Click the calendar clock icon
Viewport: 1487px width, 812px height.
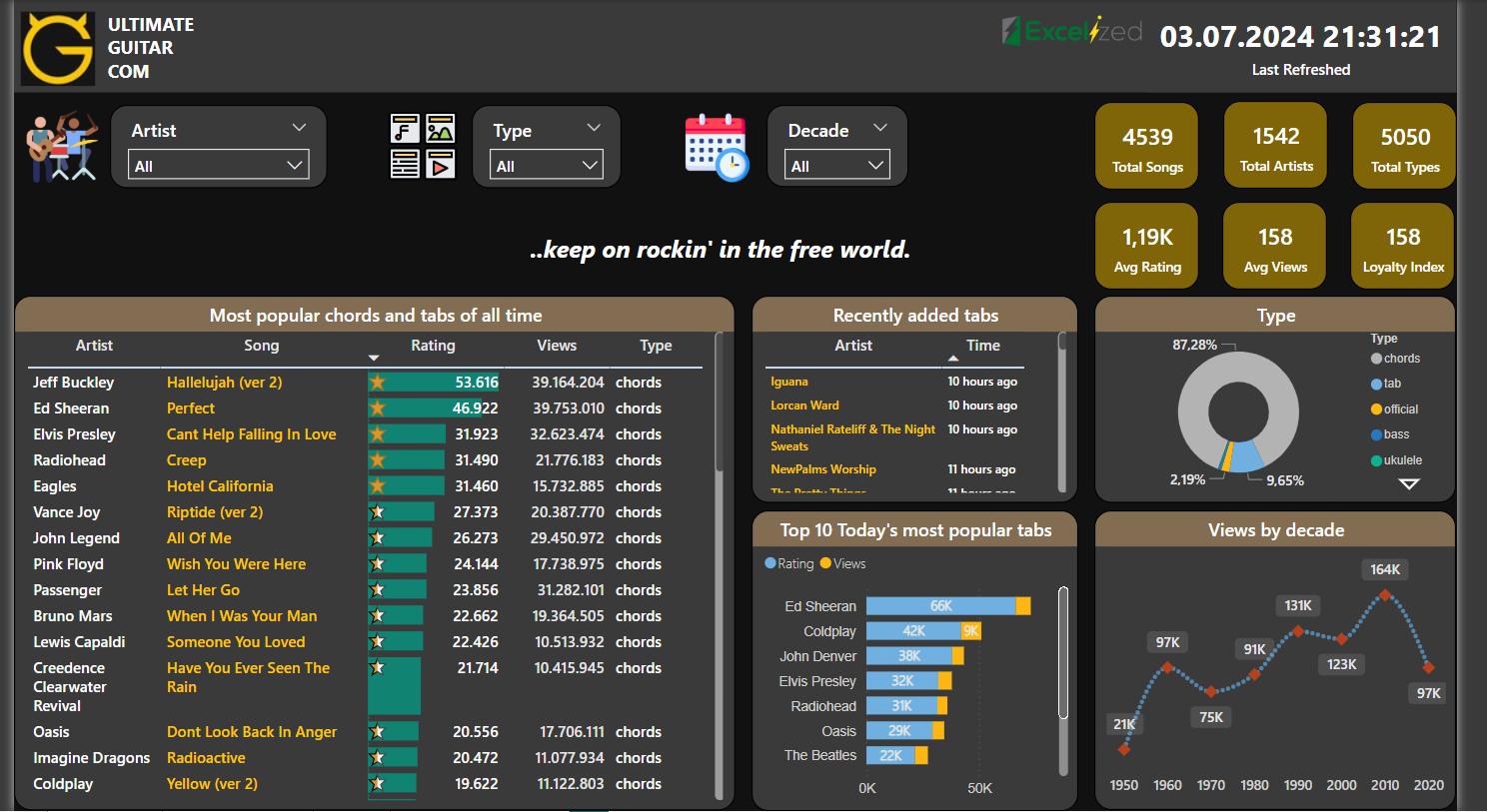717,147
